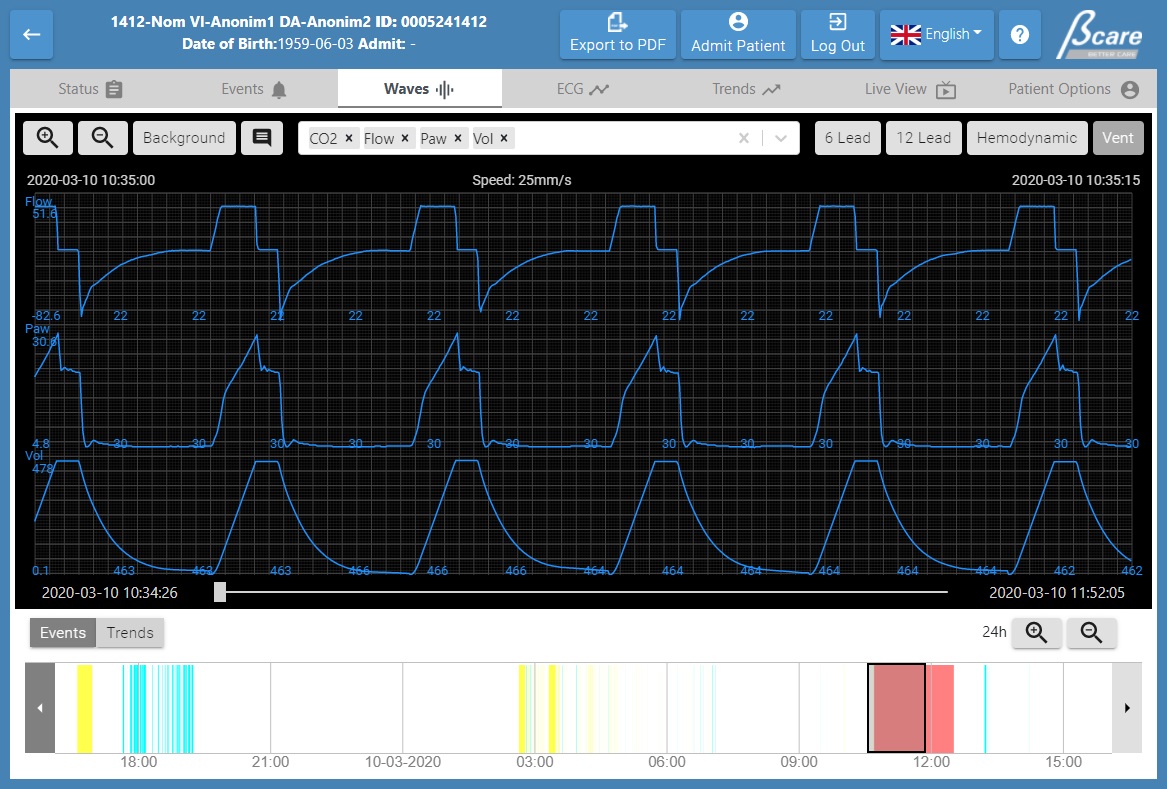Toggle the Events timeline view
The height and width of the screenshot is (789, 1167).
(x=63, y=633)
